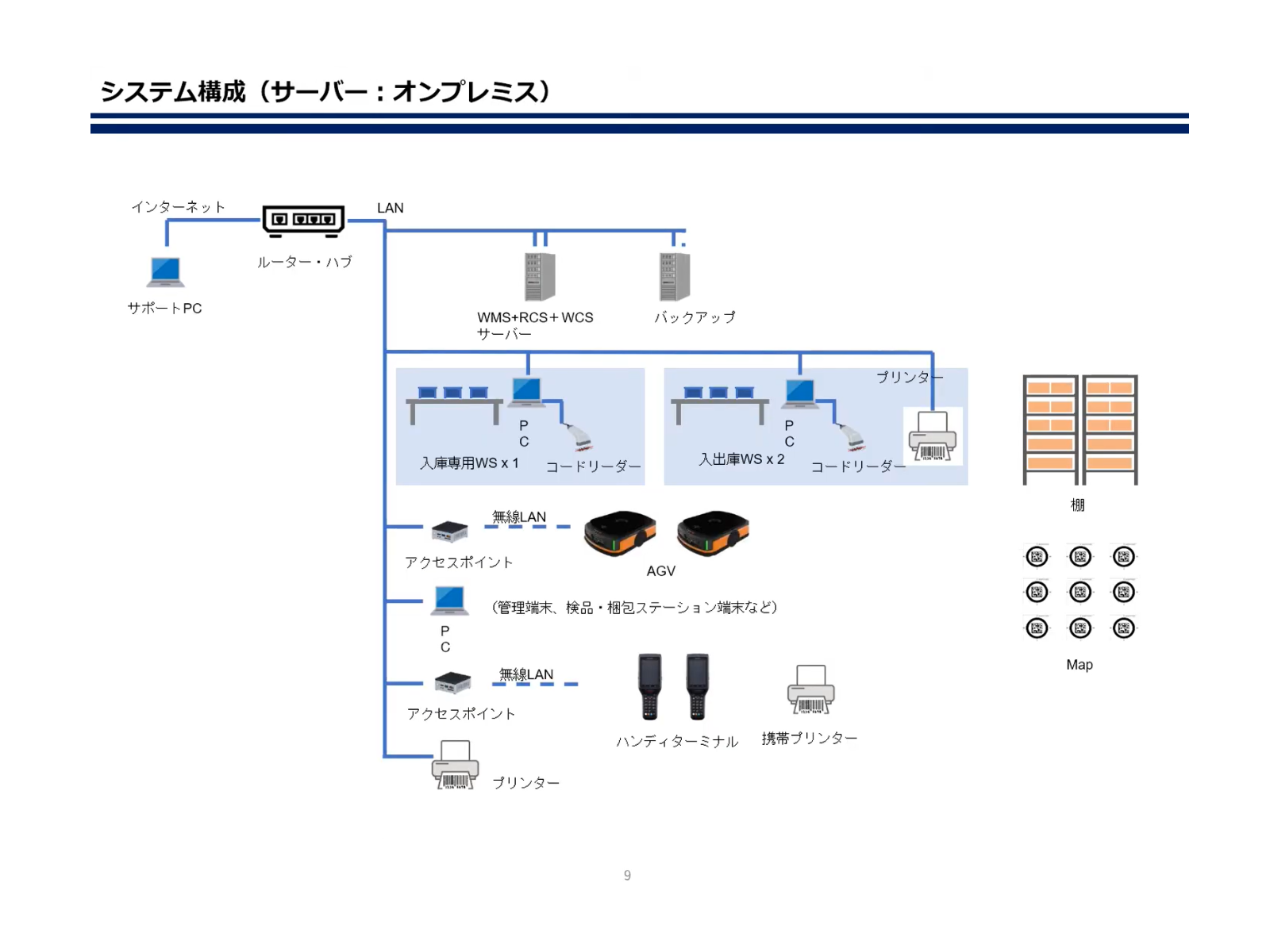The image size is (1270, 952).
Task: Select the support PC laptop icon
Action: 165,272
